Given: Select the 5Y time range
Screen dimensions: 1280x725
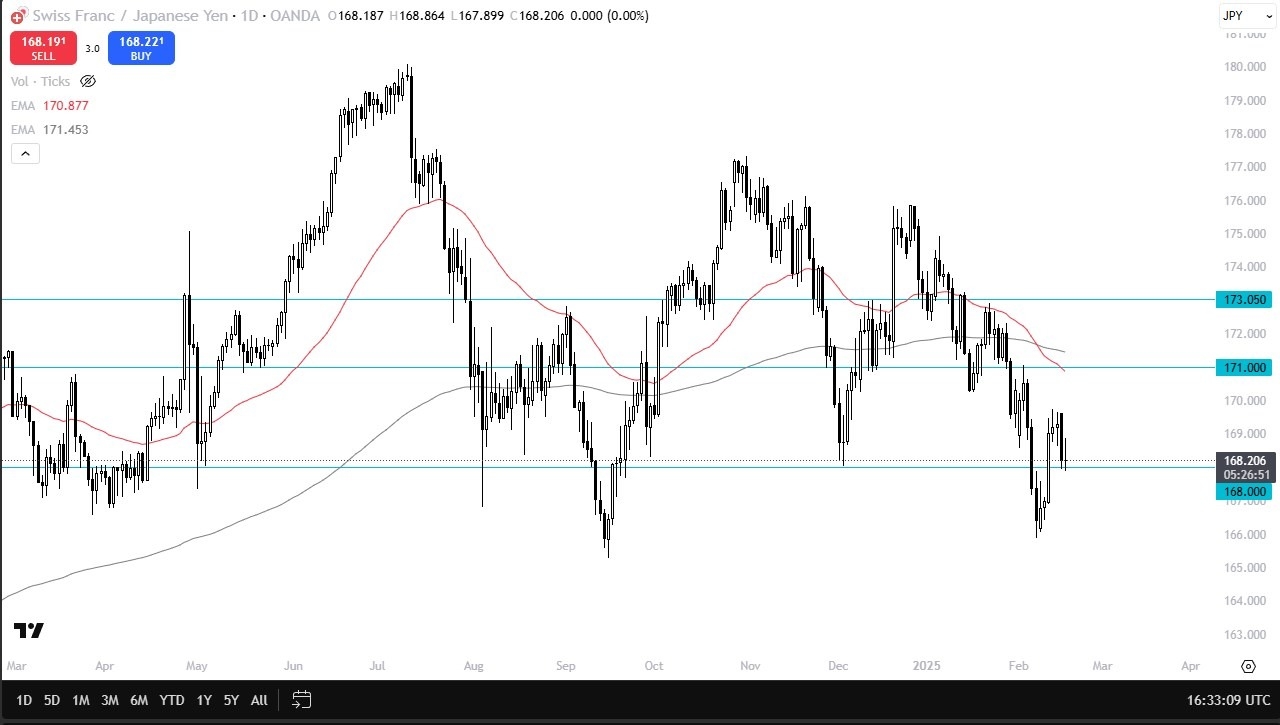Looking at the screenshot, I should [x=231, y=700].
